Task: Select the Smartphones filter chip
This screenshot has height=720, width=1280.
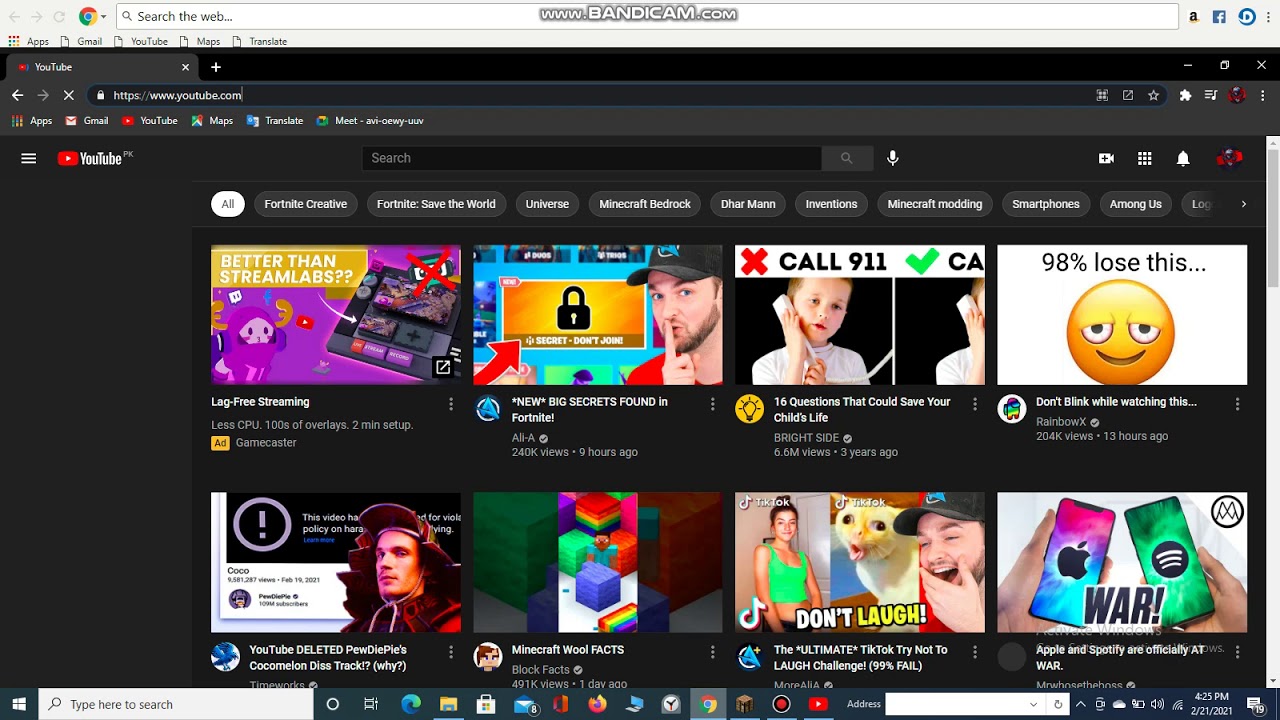Action: 1046,204
